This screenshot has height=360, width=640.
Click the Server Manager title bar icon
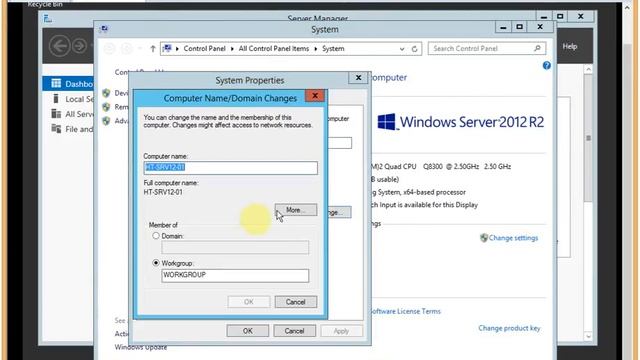tap(48, 18)
